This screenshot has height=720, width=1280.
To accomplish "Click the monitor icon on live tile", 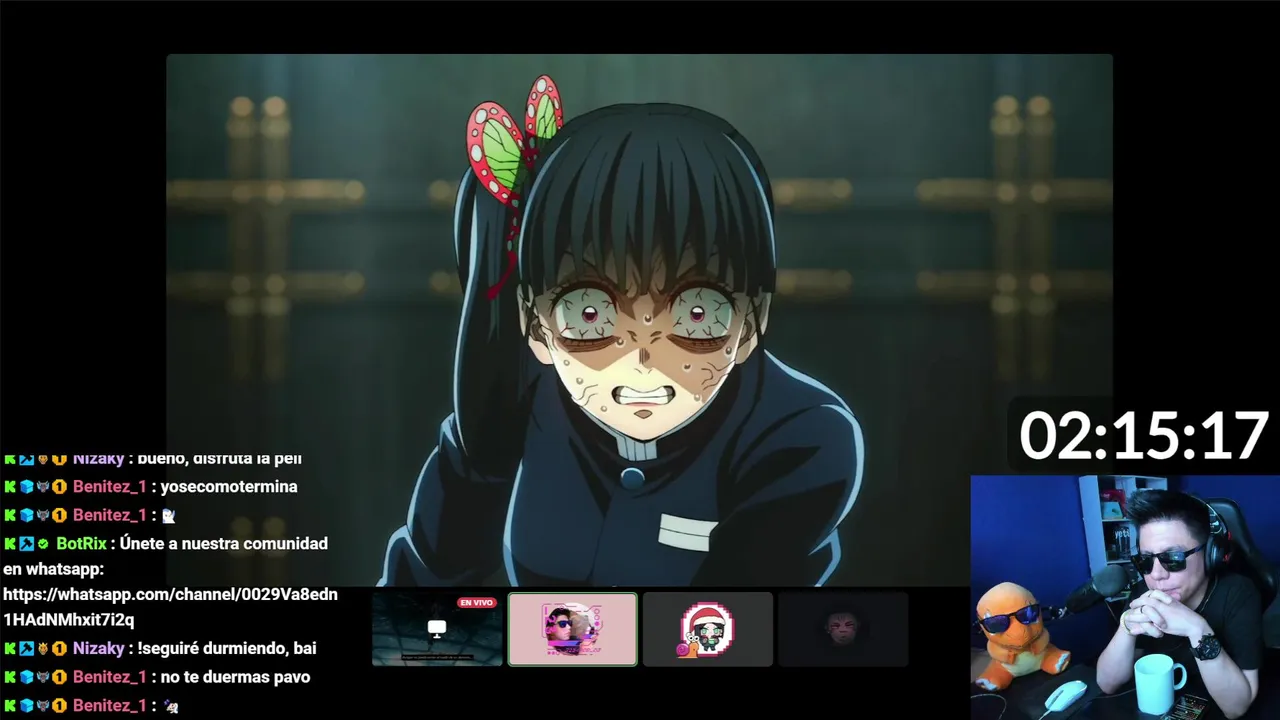I will click(x=436, y=628).
